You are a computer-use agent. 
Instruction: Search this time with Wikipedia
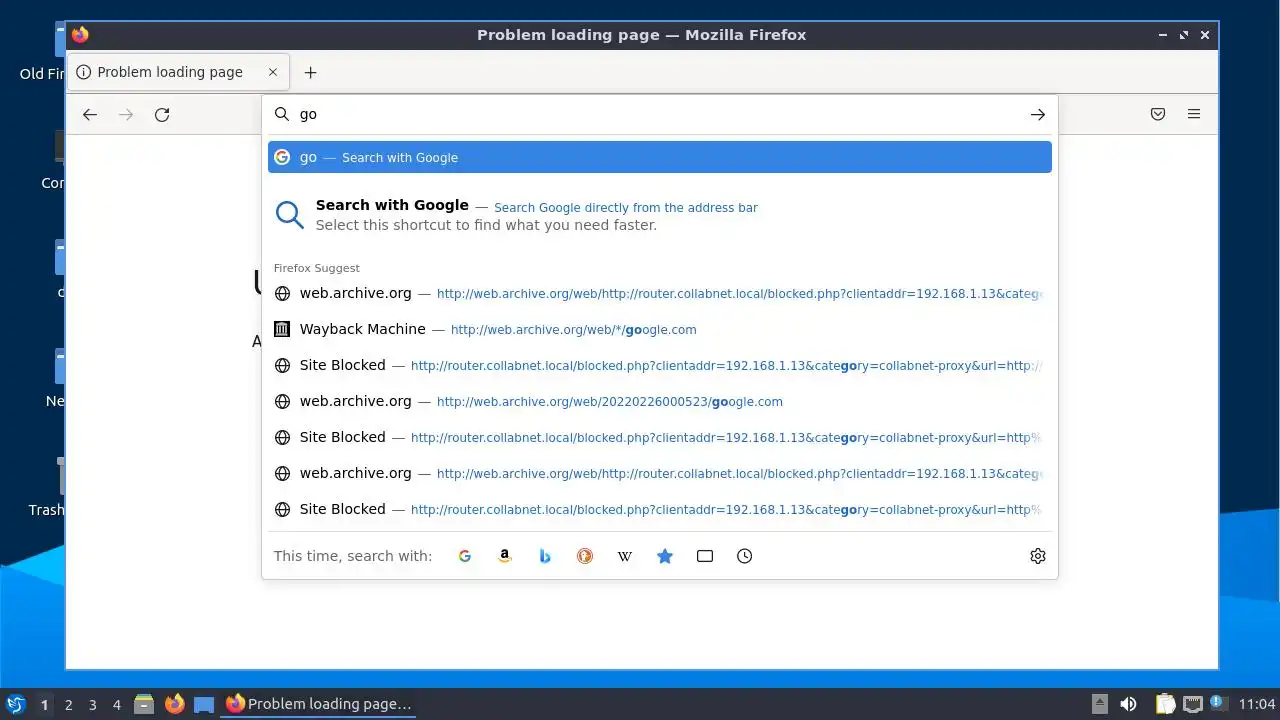click(625, 556)
